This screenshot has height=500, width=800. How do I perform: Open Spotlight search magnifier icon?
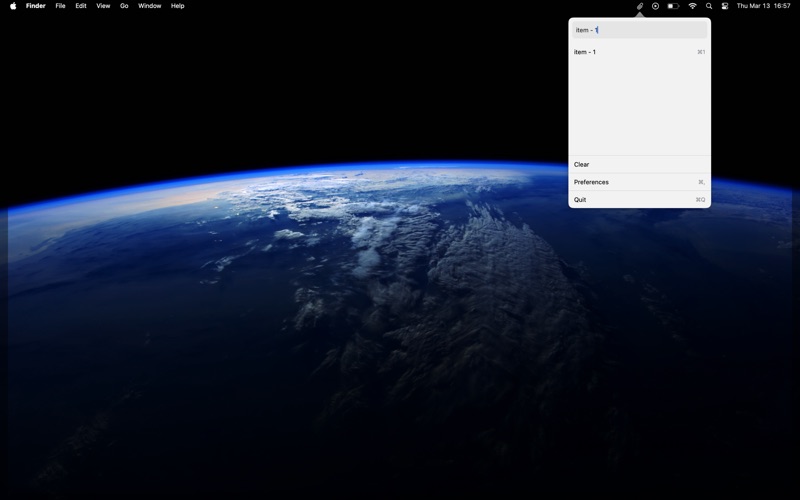pyautogui.click(x=709, y=6)
